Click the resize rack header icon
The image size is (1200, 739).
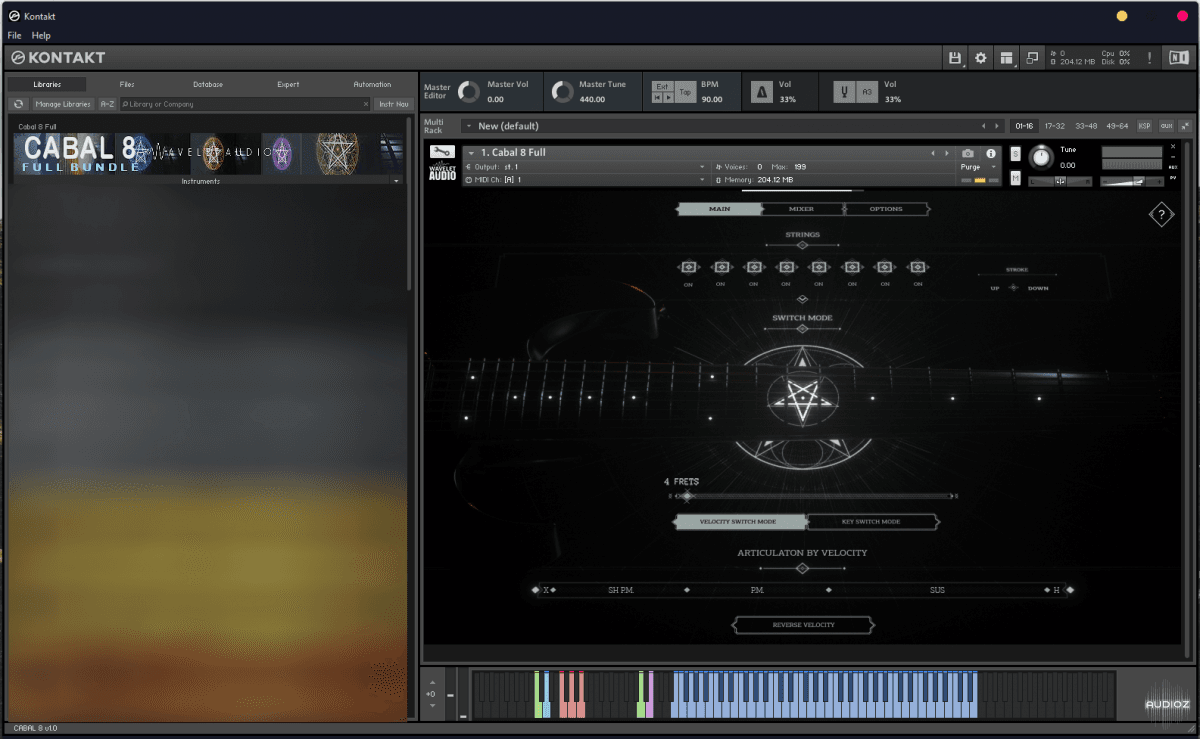click(1185, 126)
